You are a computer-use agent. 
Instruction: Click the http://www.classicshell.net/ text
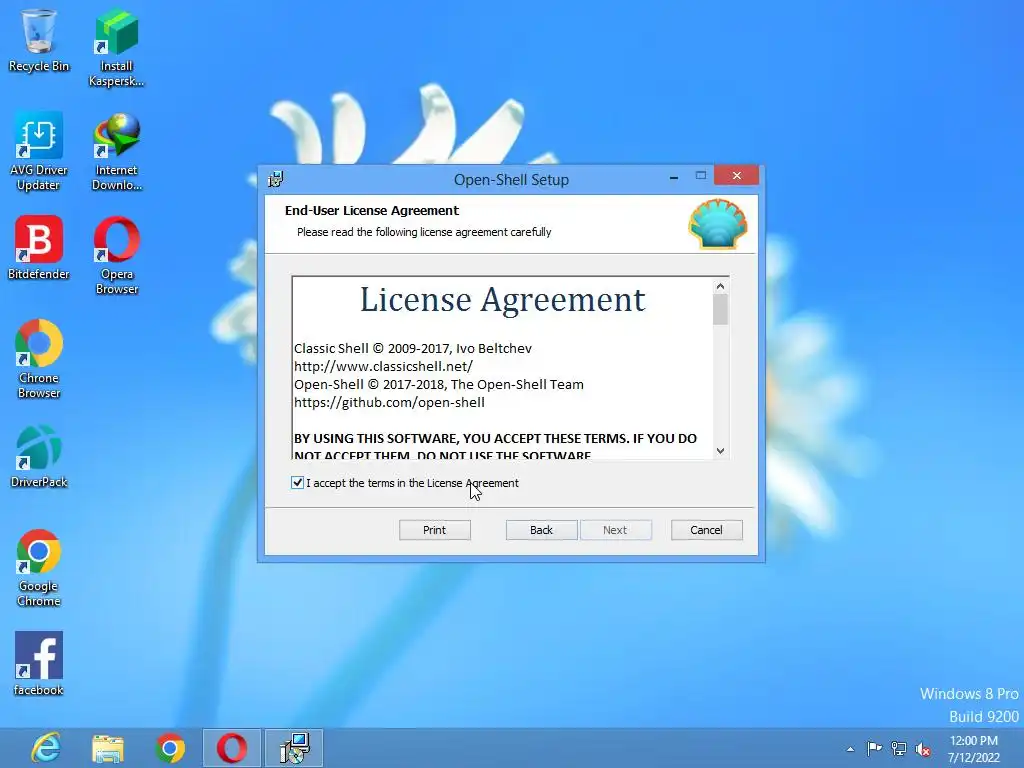[x=383, y=366]
